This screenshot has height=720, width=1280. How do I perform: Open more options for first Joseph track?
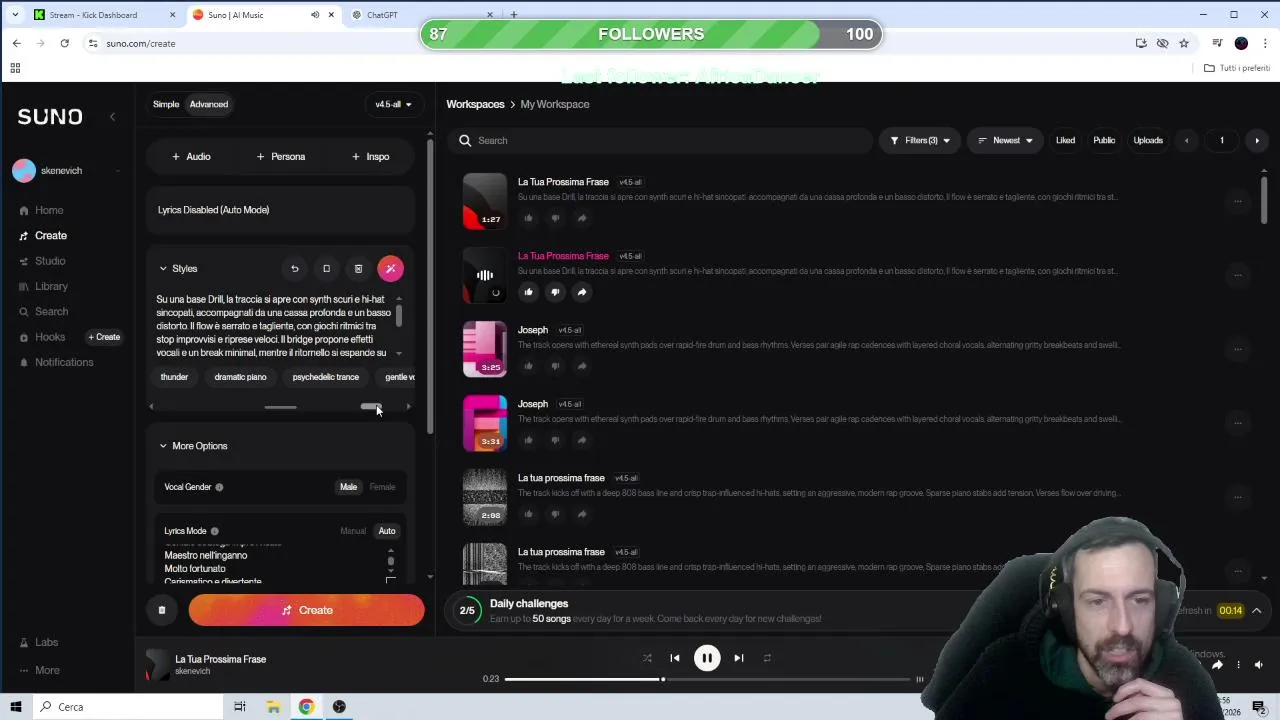1238,349
